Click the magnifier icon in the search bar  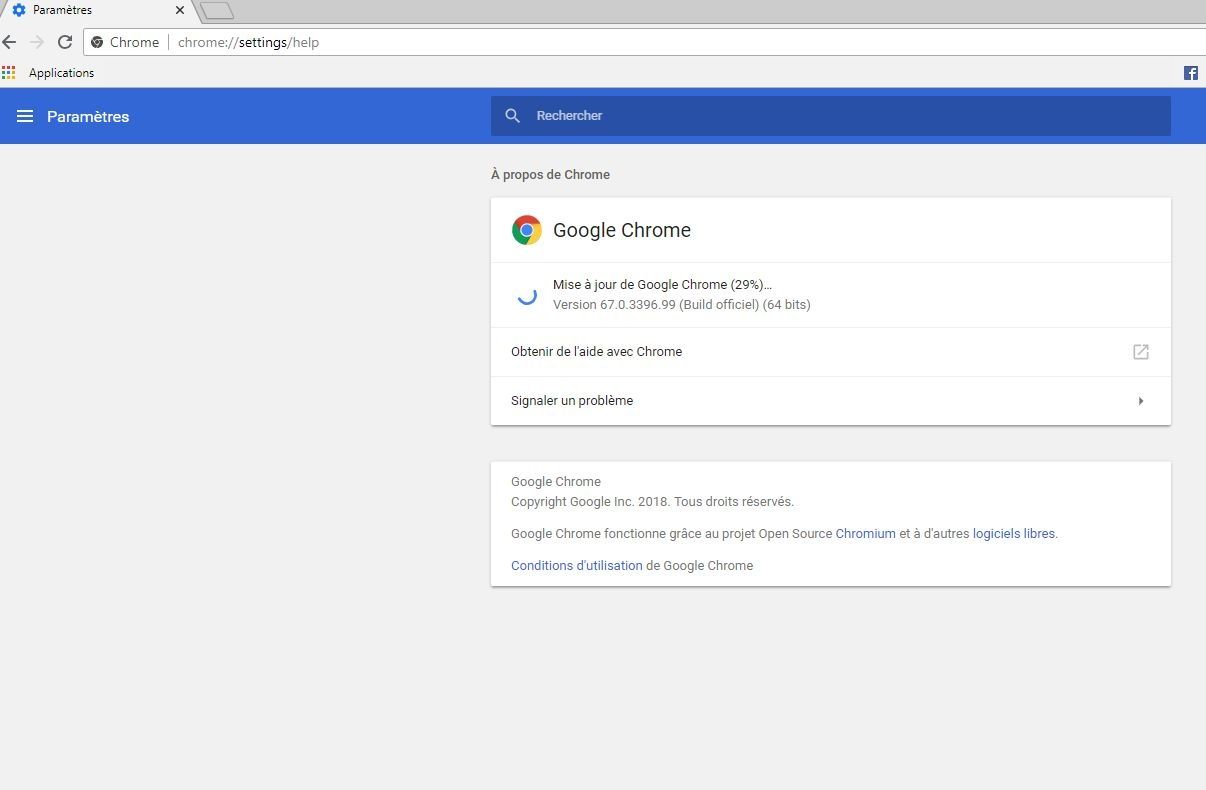(x=513, y=116)
